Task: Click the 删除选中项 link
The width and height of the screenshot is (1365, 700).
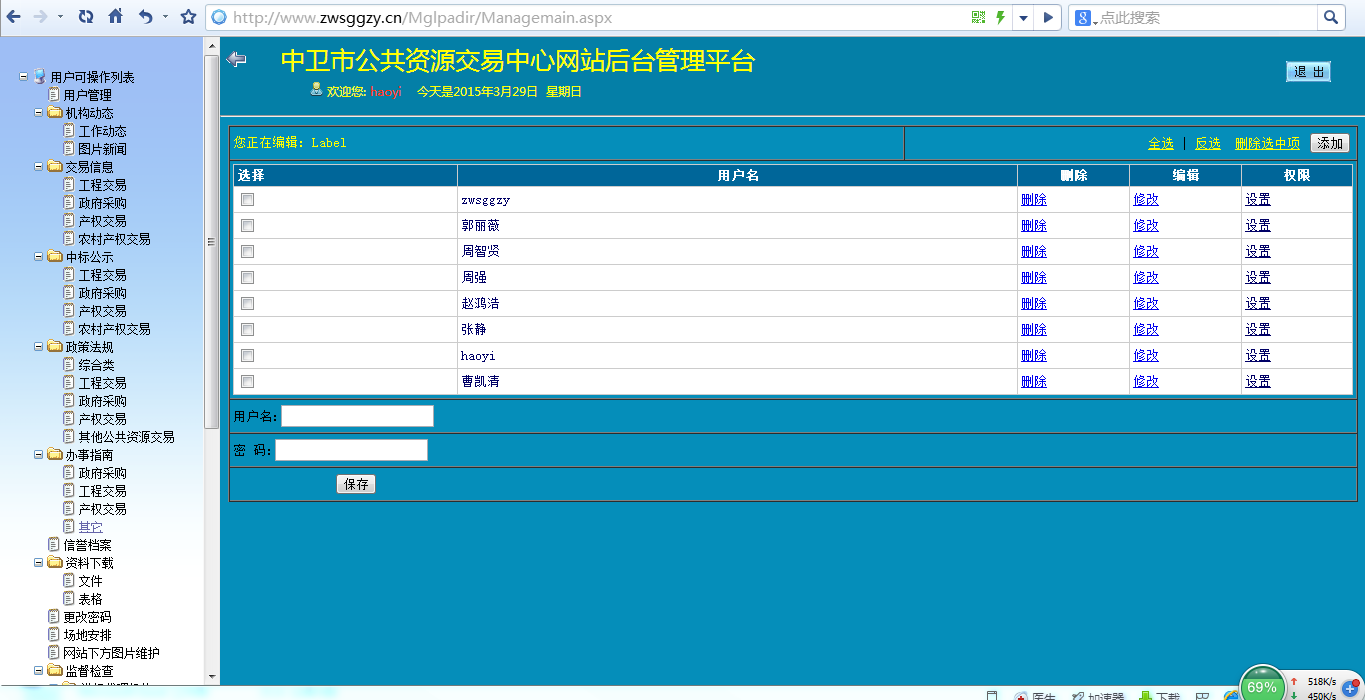Action: tap(1267, 143)
